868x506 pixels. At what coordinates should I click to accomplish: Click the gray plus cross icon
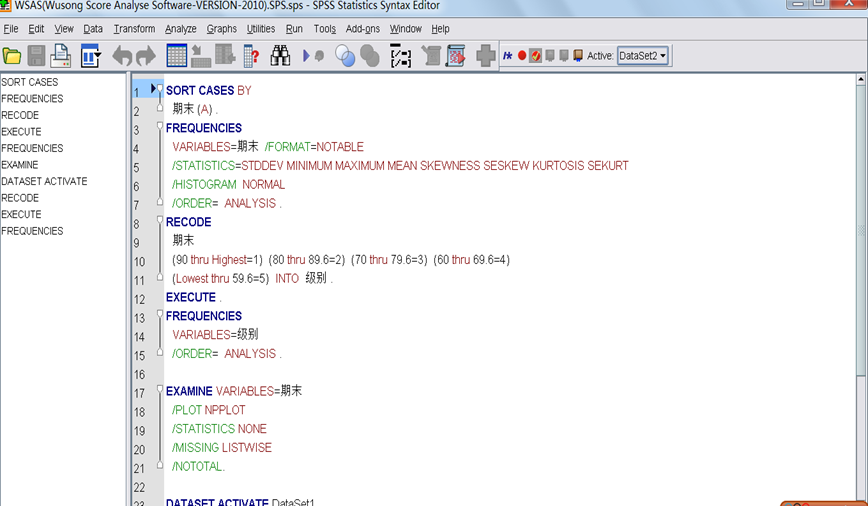pos(485,56)
